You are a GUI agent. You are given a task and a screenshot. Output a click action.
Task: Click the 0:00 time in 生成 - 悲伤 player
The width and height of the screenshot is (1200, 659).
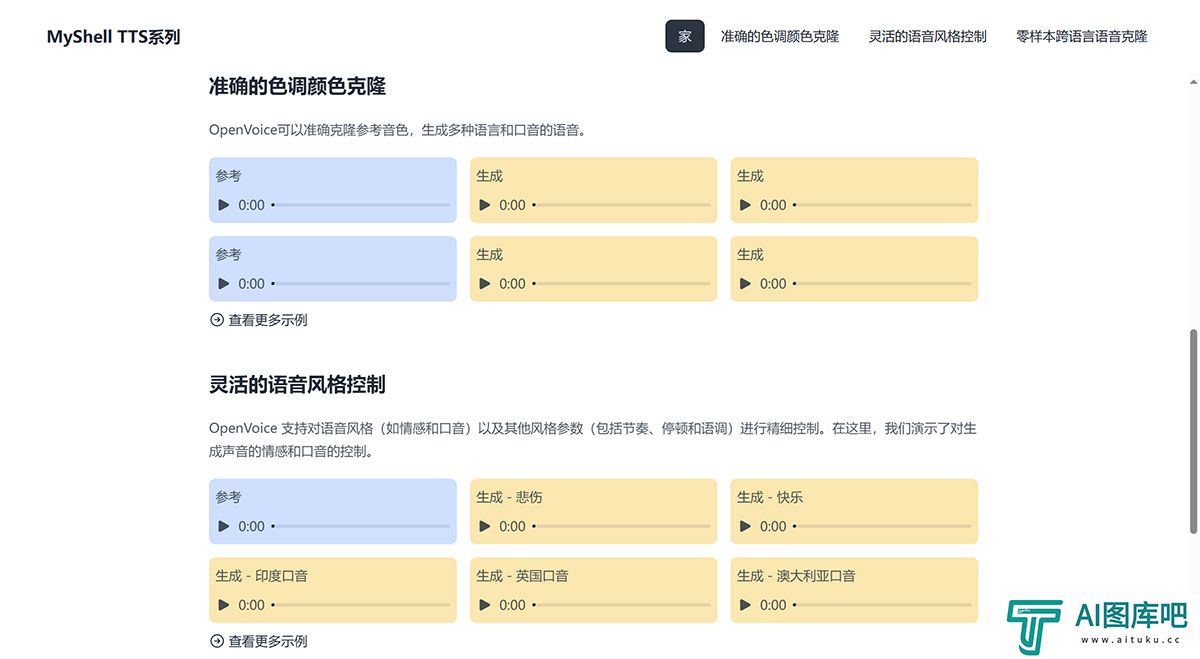(512, 526)
